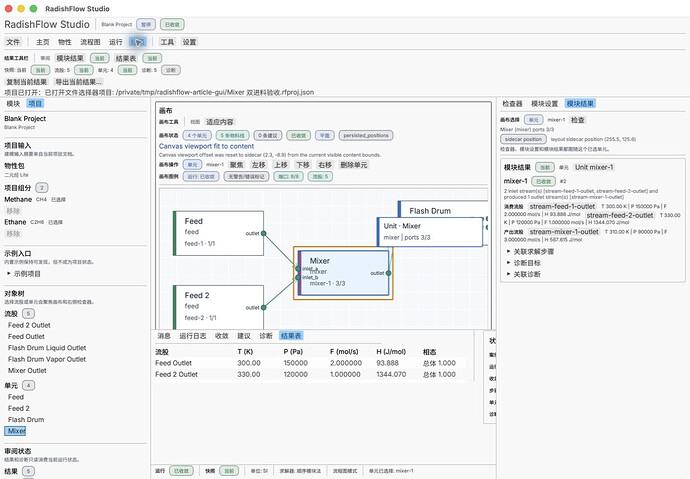Expand the 示例项目 disclosure triangle
The width and height of the screenshot is (690, 479).
pos(9,274)
